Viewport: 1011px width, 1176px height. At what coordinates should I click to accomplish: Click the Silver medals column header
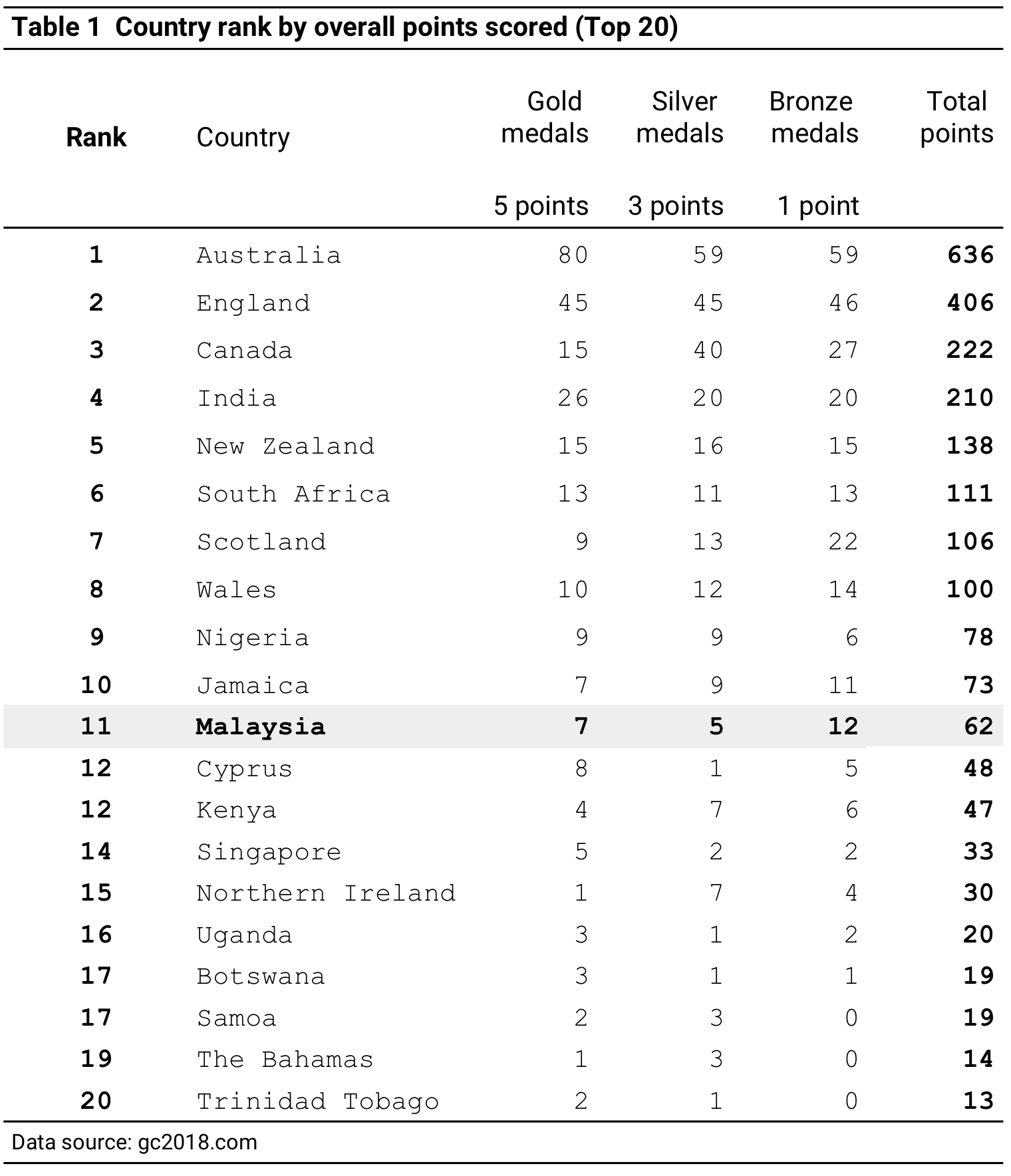pyautogui.click(x=680, y=118)
